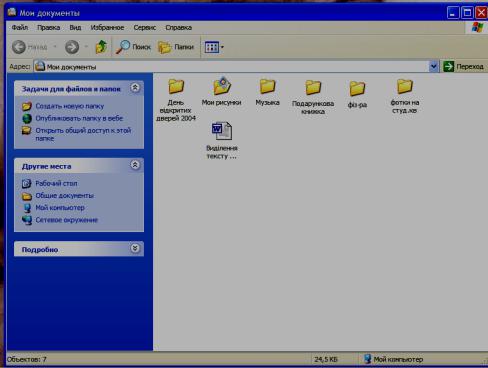Expand the address bar dropdown
The image size is (488, 368).
coord(433,67)
